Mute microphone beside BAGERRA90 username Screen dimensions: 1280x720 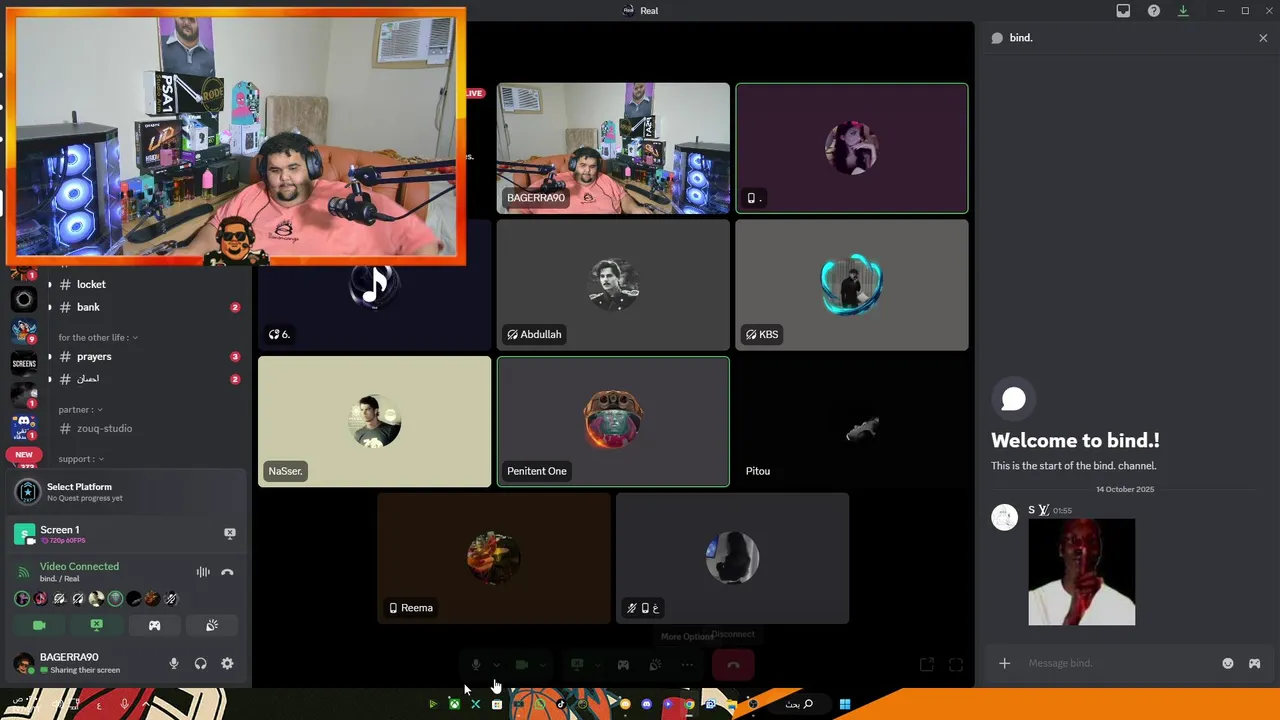pyautogui.click(x=174, y=663)
